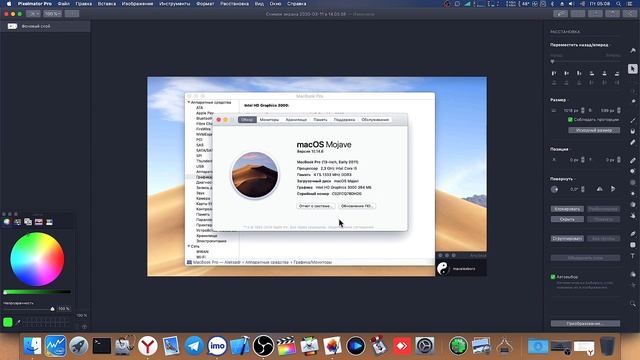Click the opacity slider handle
Viewport: 640px width, 360px height.
(x=52, y=309)
